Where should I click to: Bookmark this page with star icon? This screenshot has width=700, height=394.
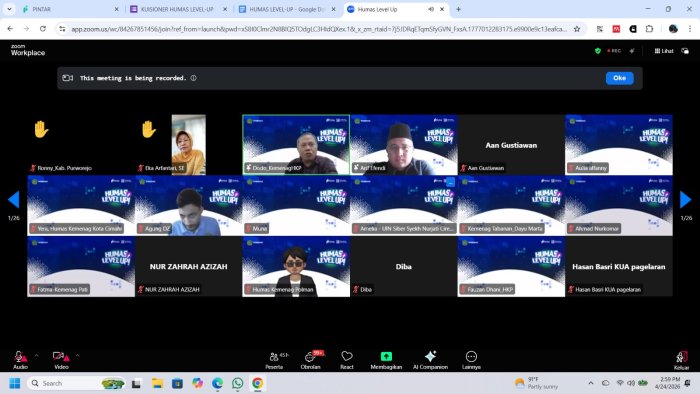click(x=577, y=29)
